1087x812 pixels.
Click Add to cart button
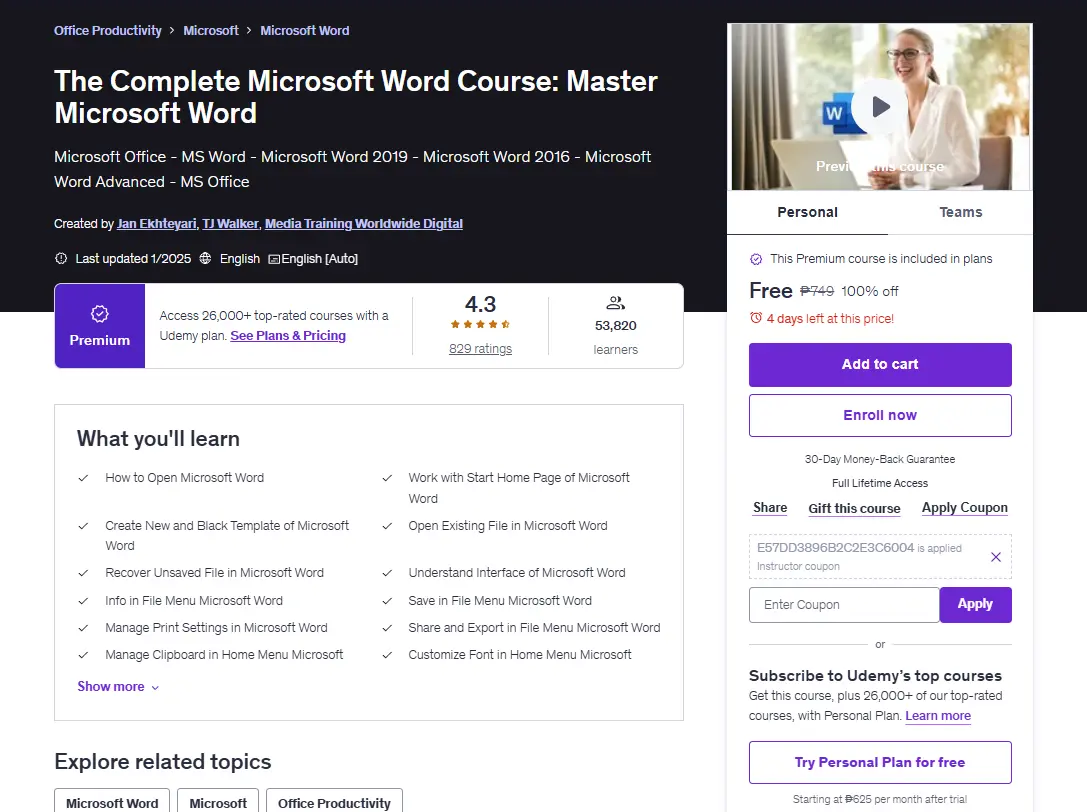880,365
